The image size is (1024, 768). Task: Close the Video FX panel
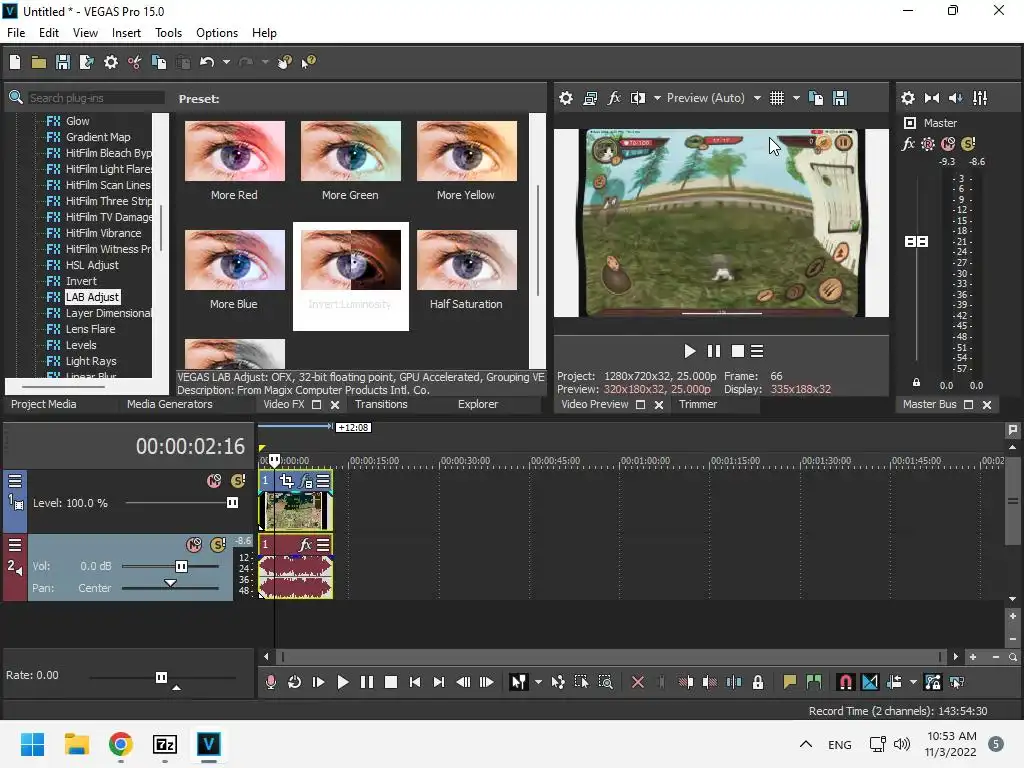pyautogui.click(x=335, y=405)
